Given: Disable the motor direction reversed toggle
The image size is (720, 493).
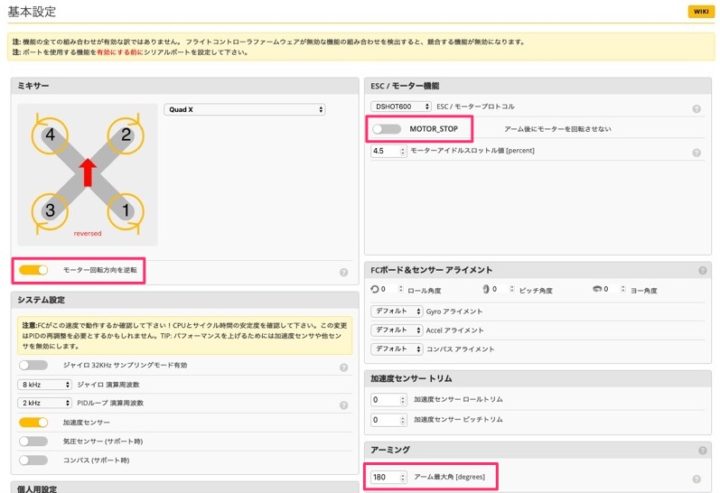Looking at the screenshot, I should coord(33,270).
